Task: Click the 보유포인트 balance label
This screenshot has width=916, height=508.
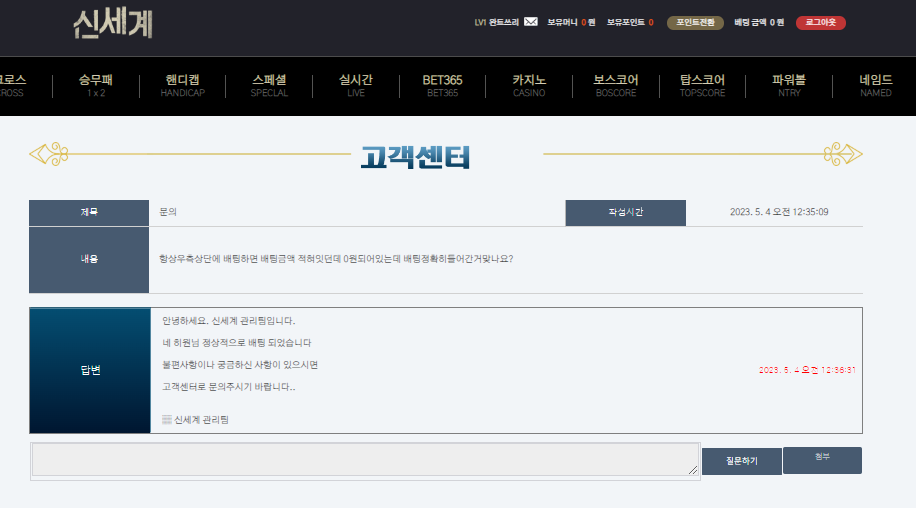Action: [x=625, y=22]
